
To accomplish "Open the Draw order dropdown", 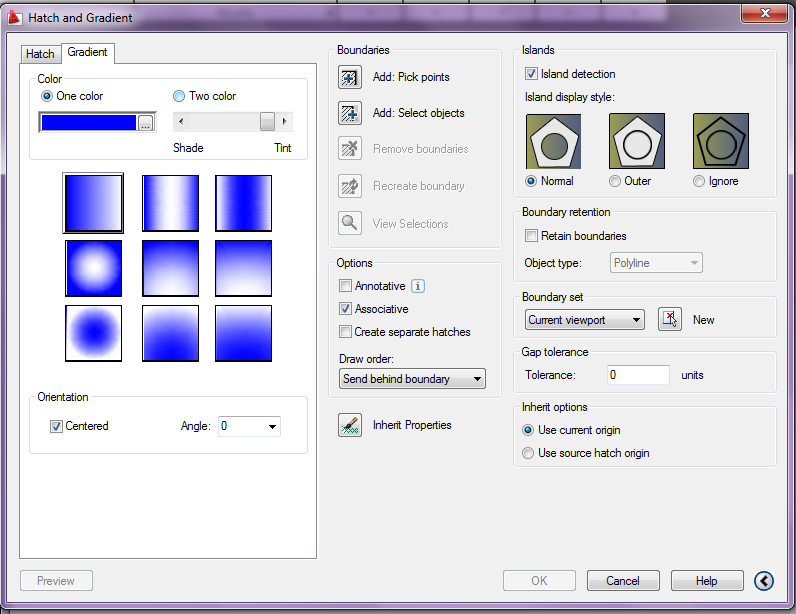I will click(x=412, y=379).
